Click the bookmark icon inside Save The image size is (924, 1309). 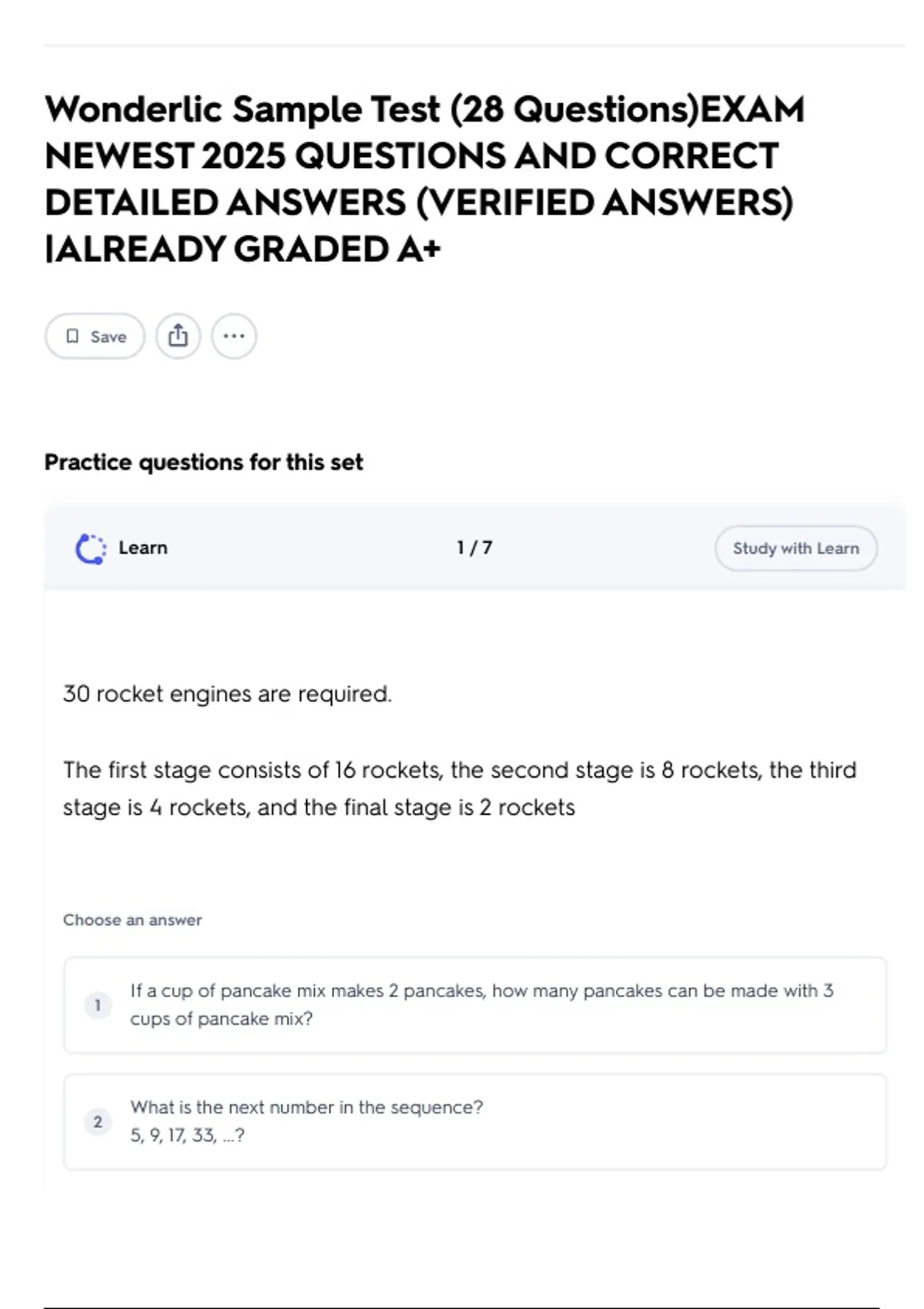point(72,336)
